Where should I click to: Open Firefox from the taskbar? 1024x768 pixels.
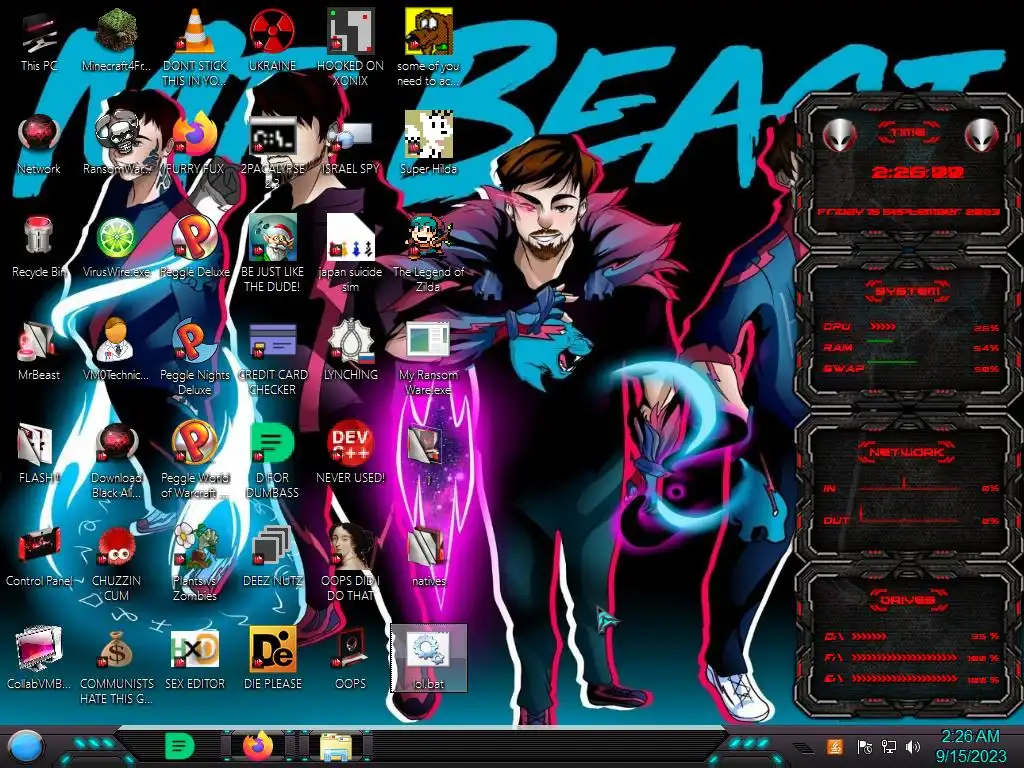(x=258, y=746)
